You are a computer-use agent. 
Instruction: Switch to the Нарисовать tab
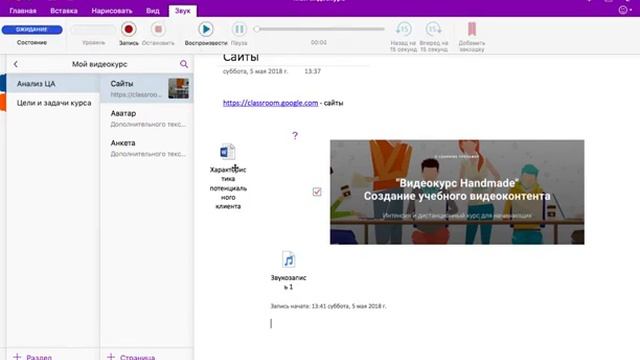pyautogui.click(x=112, y=11)
